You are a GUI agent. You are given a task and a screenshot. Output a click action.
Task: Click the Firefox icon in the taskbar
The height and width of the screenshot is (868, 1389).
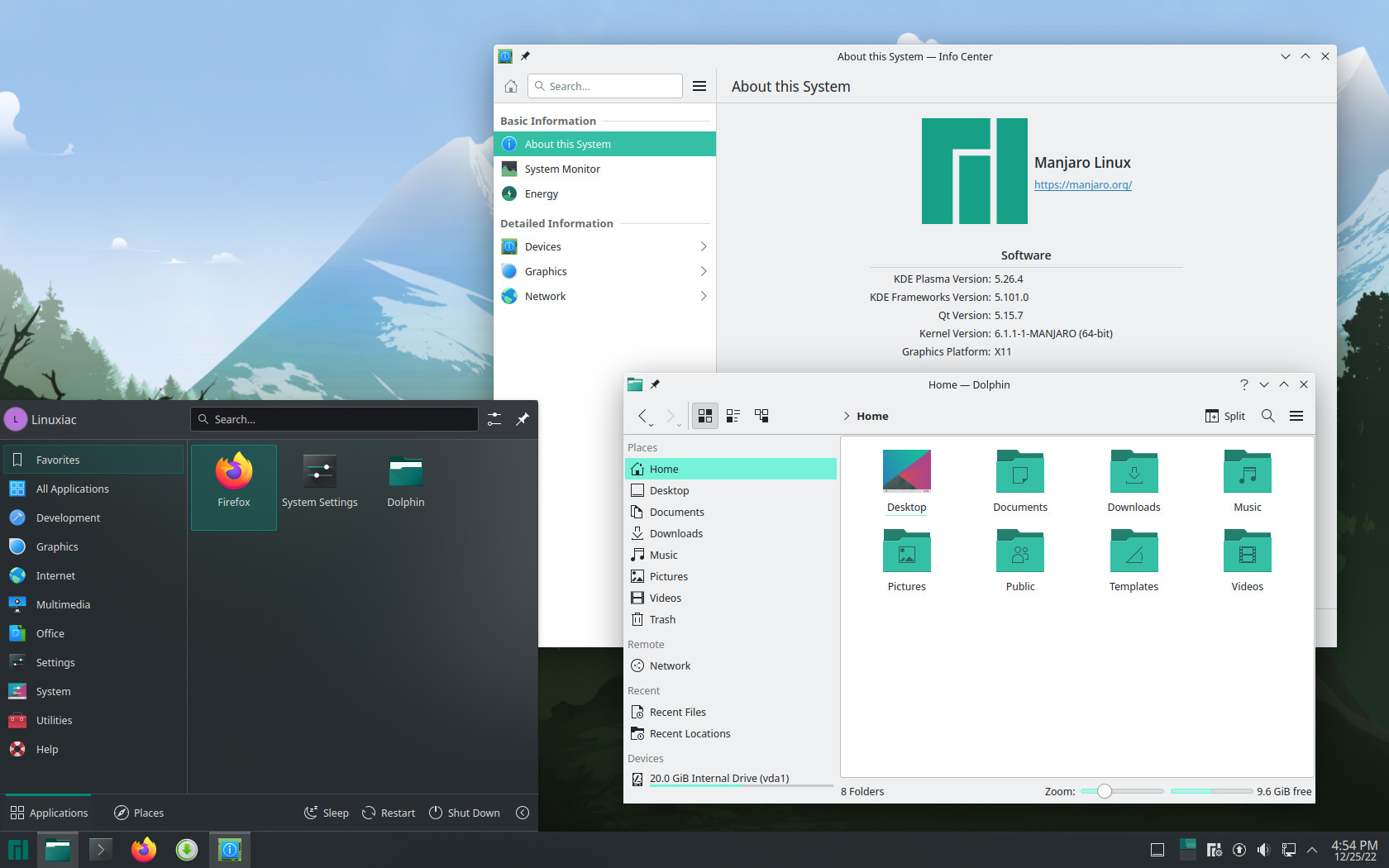tap(144, 850)
